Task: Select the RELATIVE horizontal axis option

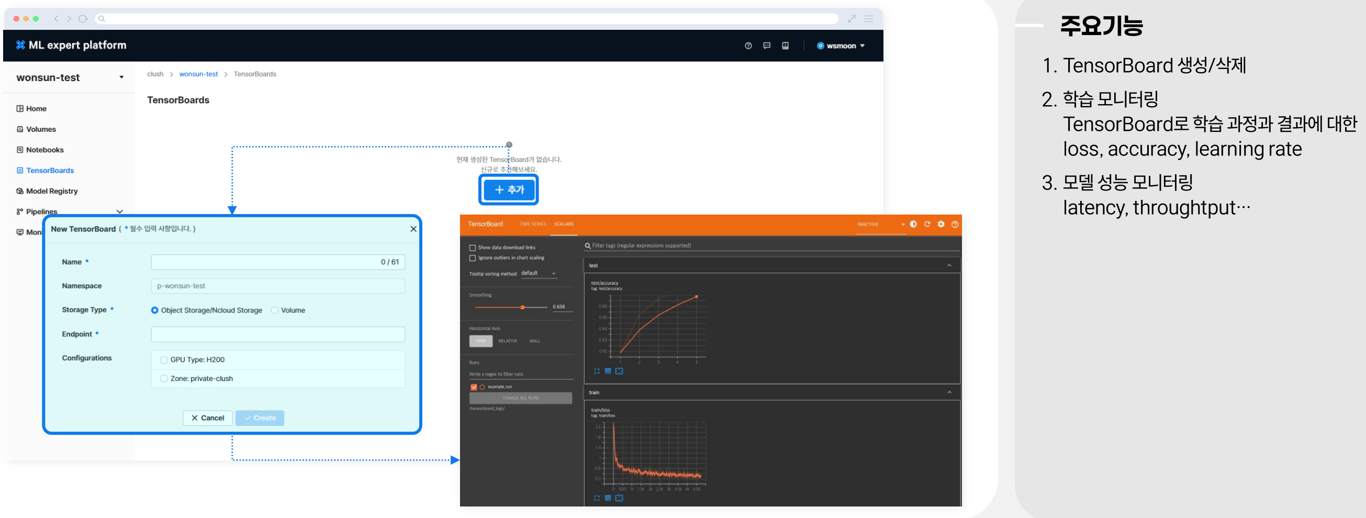Action: click(x=508, y=341)
